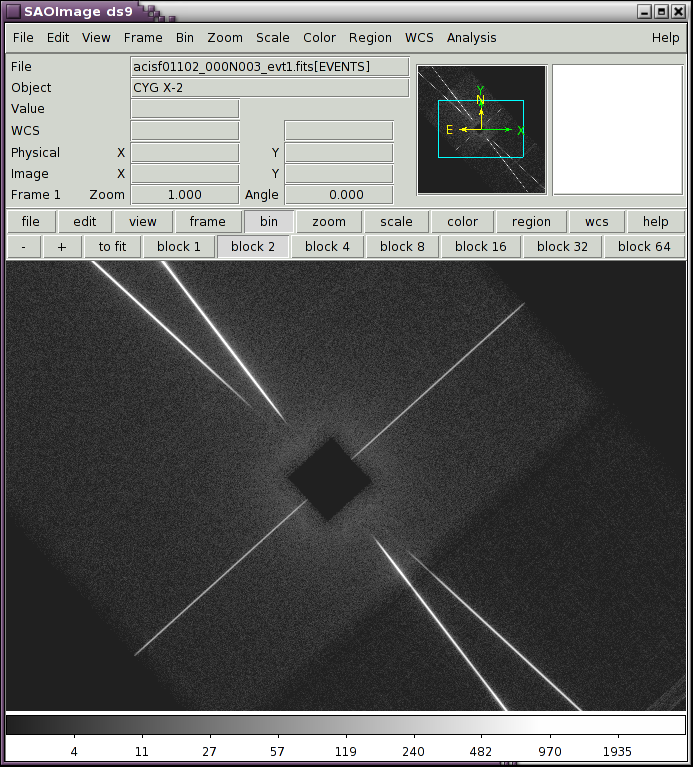The image size is (693, 767).
Task: Choose block 16 binning
Action: point(480,247)
